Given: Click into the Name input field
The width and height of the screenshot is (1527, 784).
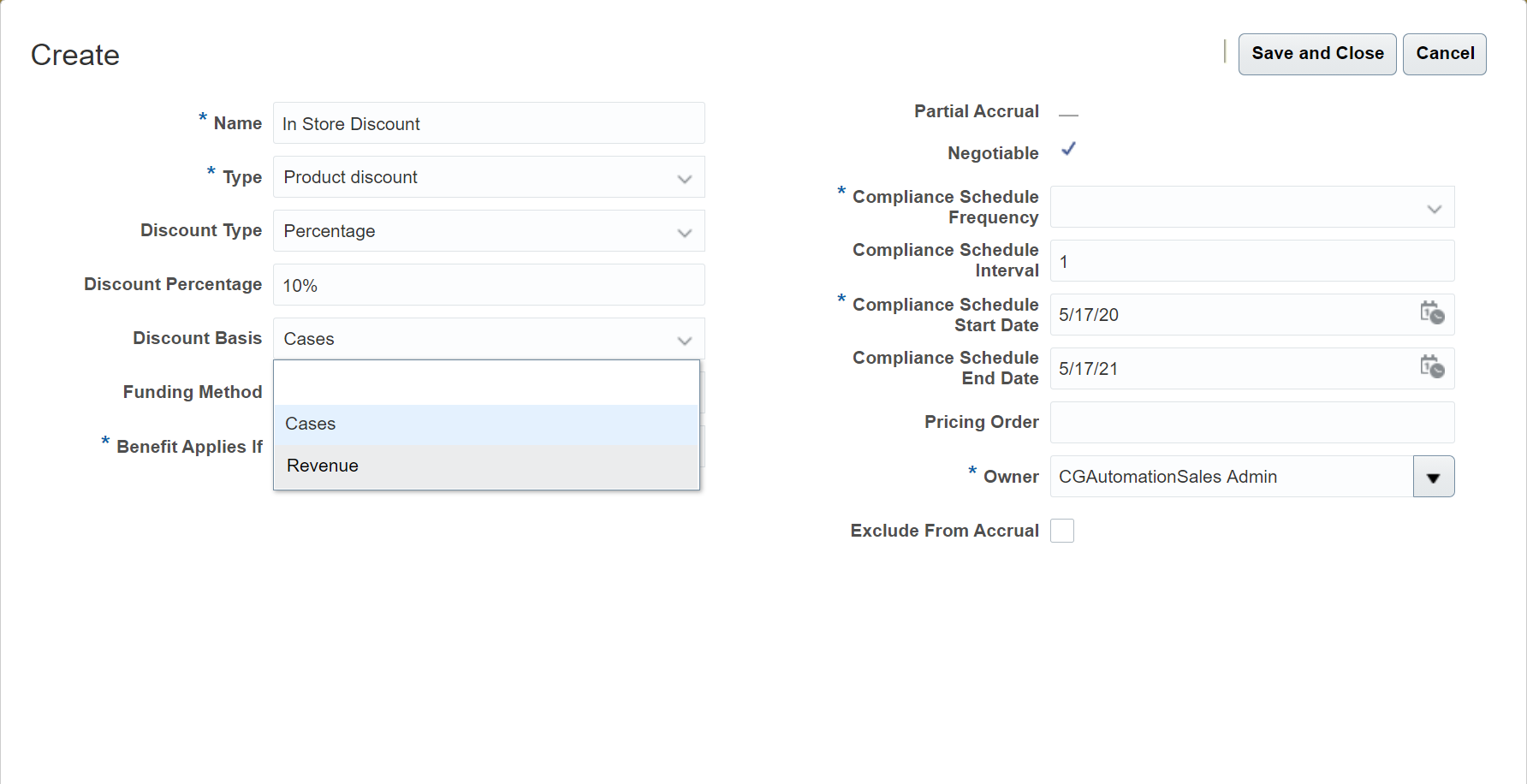Looking at the screenshot, I should [488, 124].
